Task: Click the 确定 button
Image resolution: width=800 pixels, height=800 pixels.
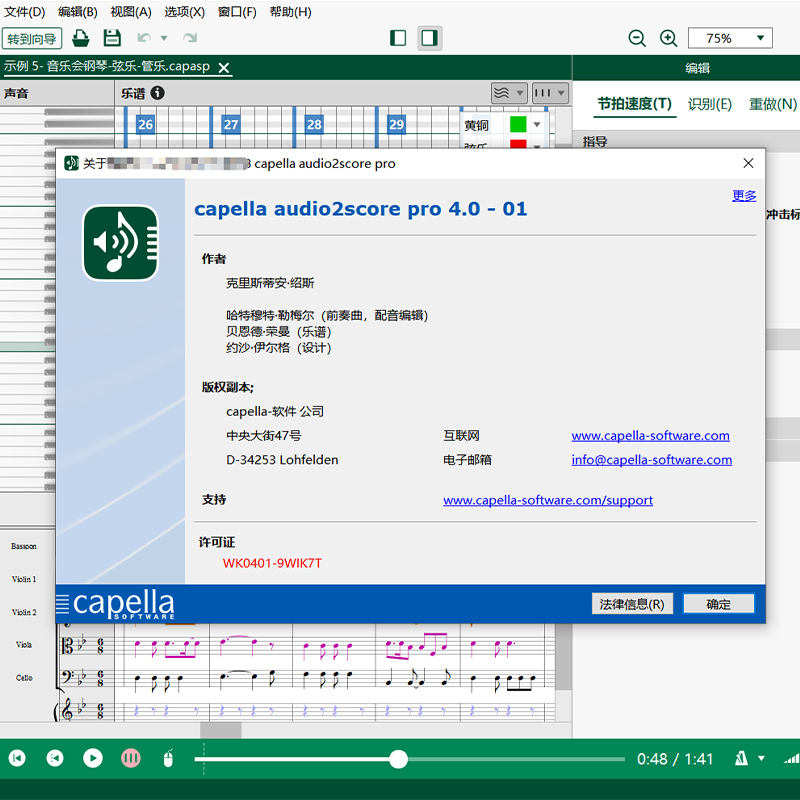Action: pos(718,604)
